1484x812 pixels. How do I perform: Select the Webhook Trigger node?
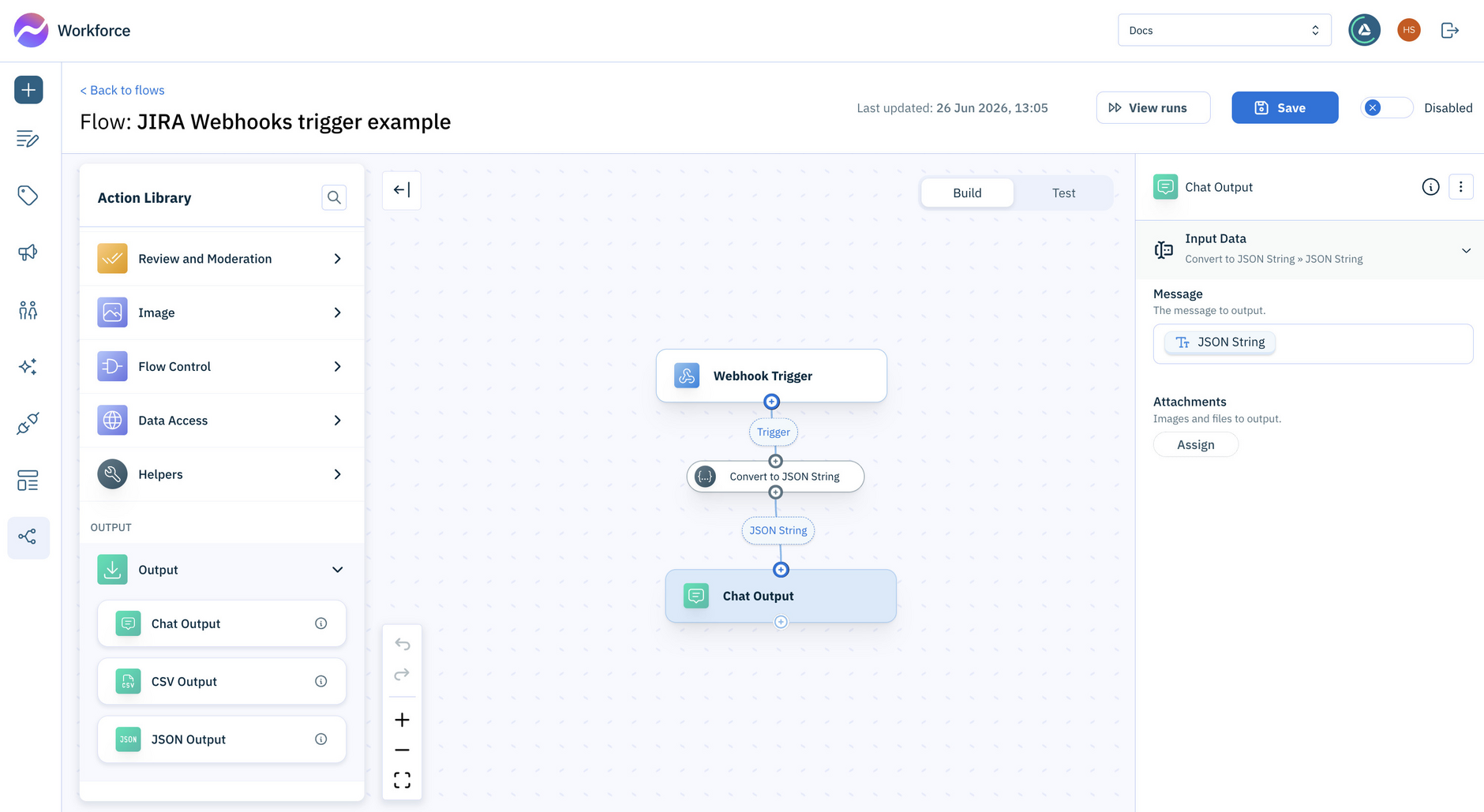coord(771,376)
